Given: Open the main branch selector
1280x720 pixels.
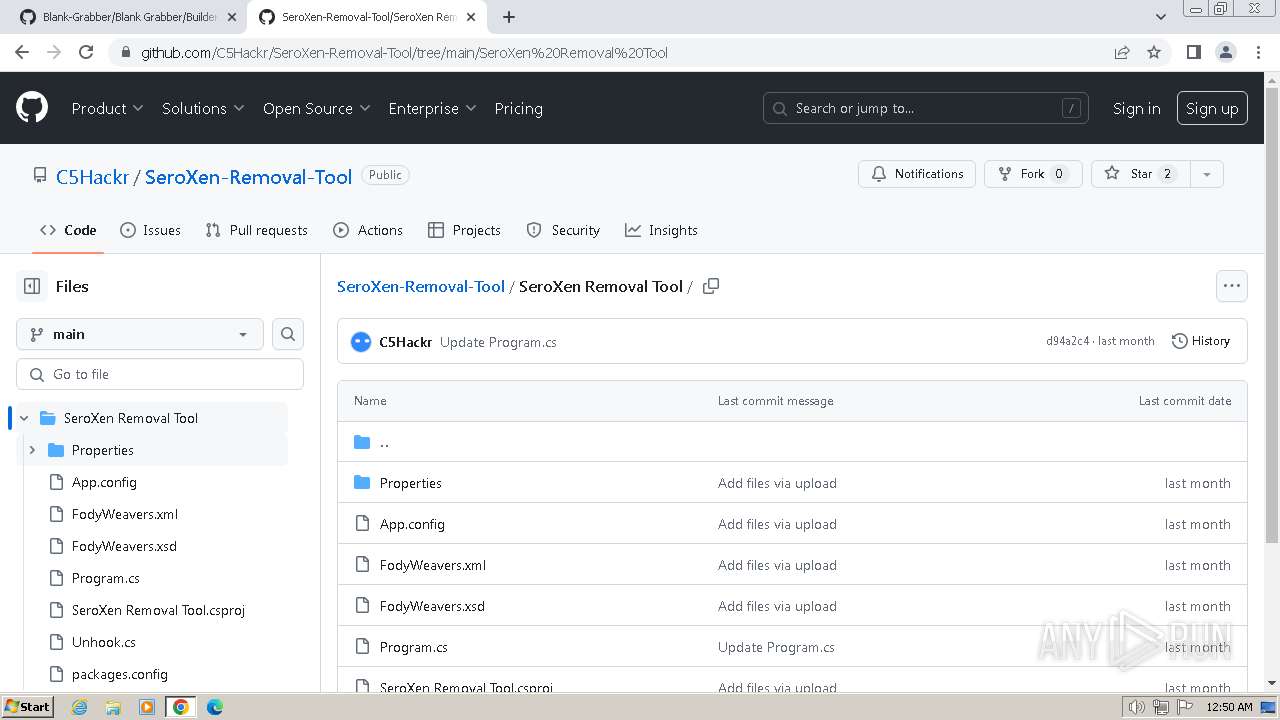Looking at the screenshot, I should pyautogui.click(x=140, y=334).
